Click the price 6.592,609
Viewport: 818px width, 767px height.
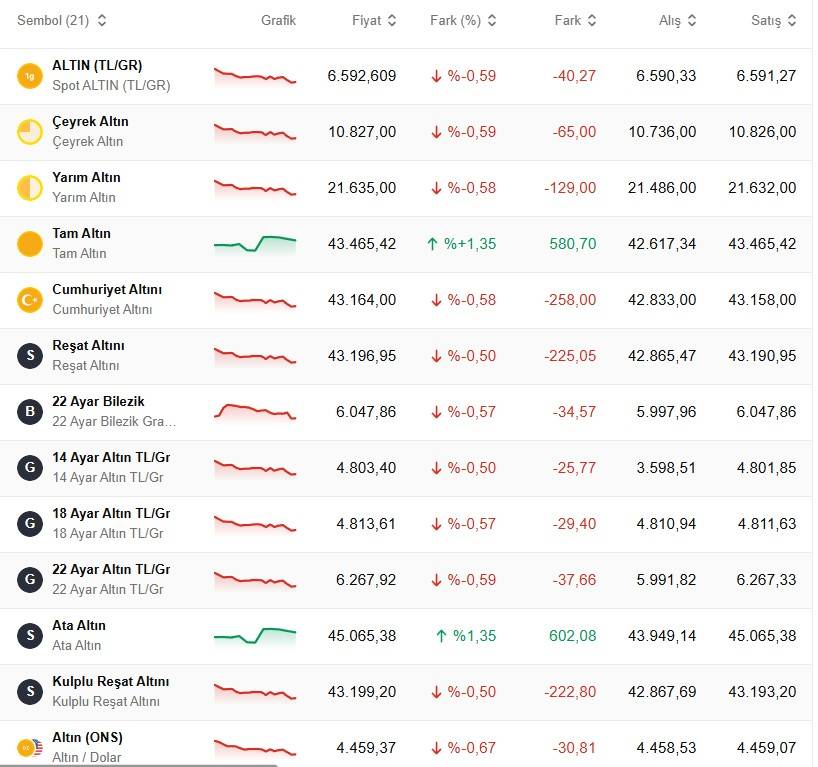pyautogui.click(x=362, y=76)
